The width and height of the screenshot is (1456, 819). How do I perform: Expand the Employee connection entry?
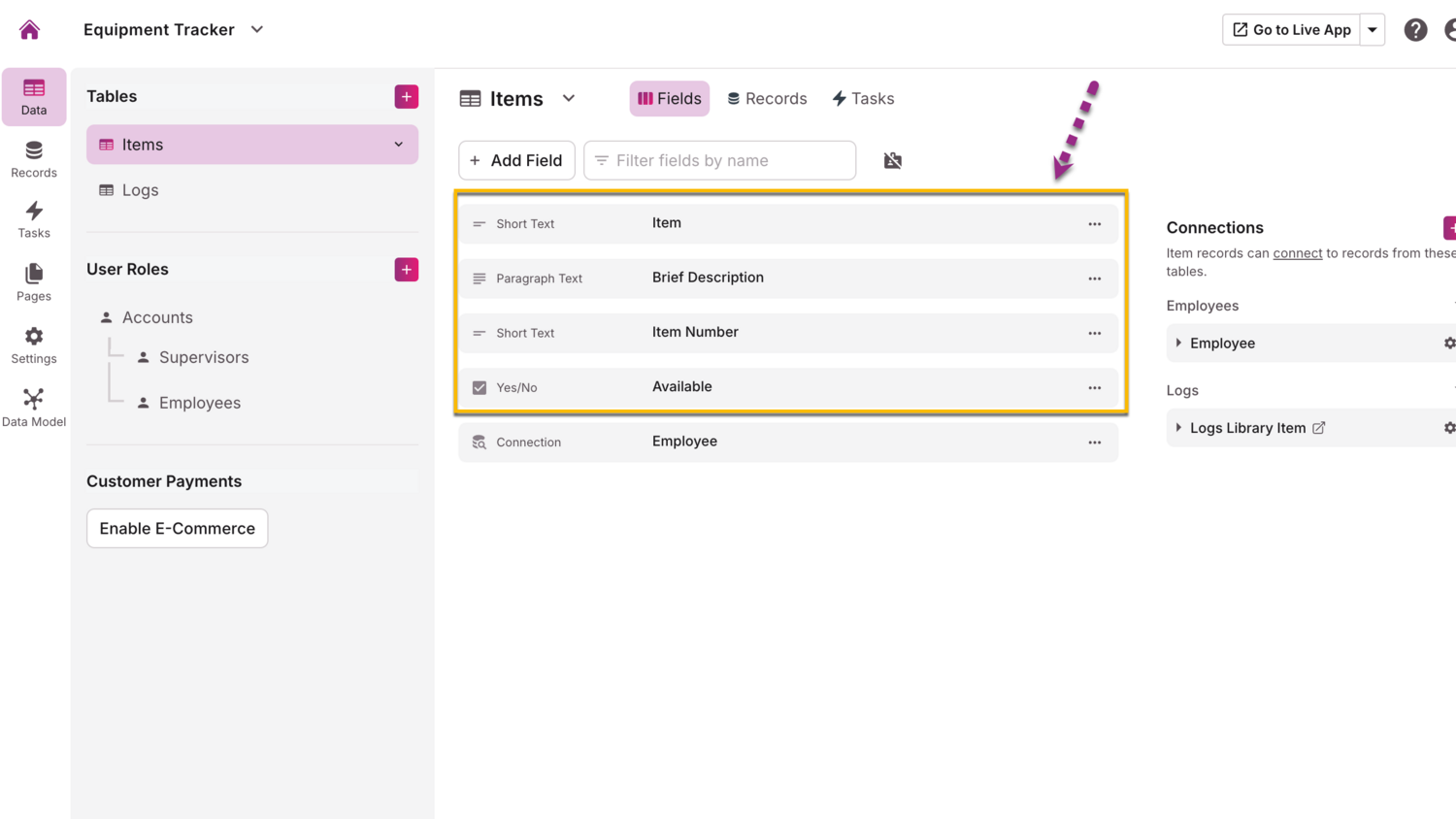(1178, 344)
